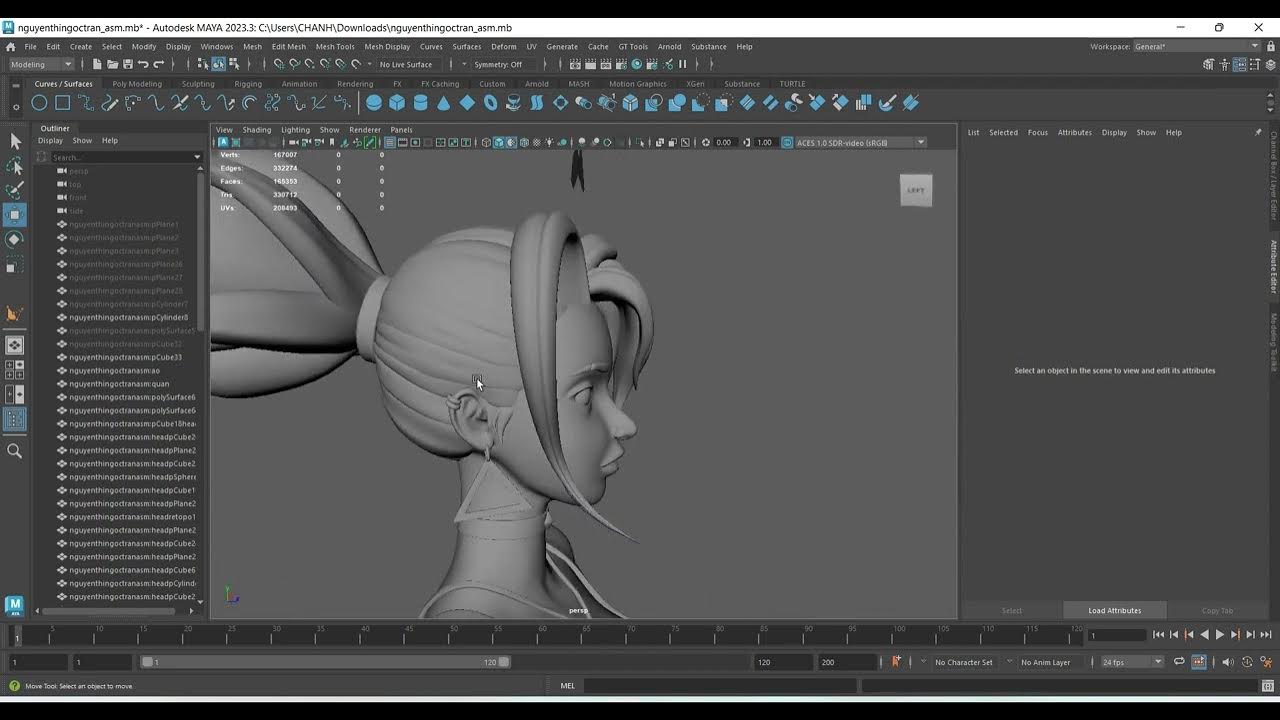Pick the Select tool arrow in the toolbox
Viewport: 1280px width, 720px height.
coord(15,142)
